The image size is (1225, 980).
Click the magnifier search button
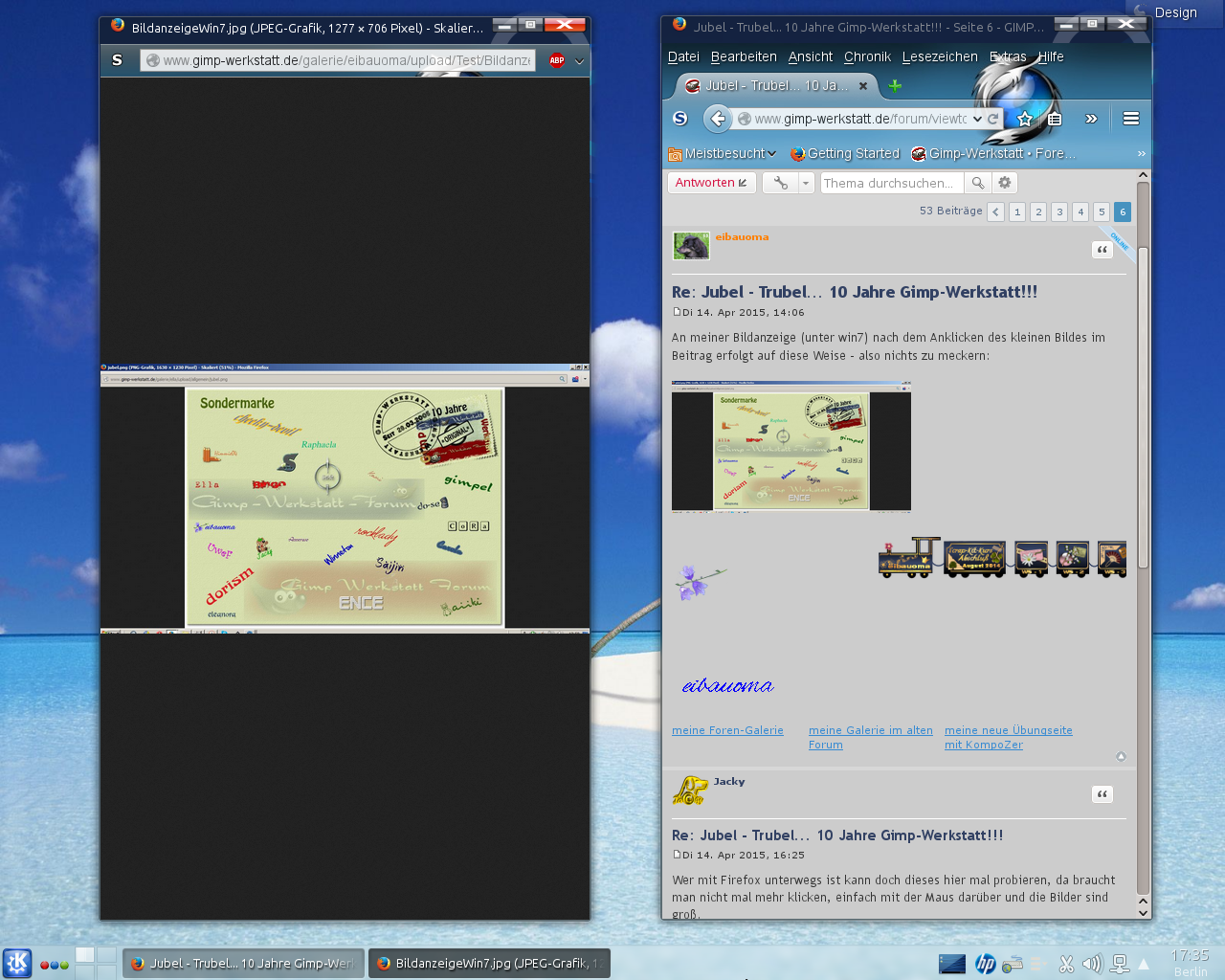977,183
